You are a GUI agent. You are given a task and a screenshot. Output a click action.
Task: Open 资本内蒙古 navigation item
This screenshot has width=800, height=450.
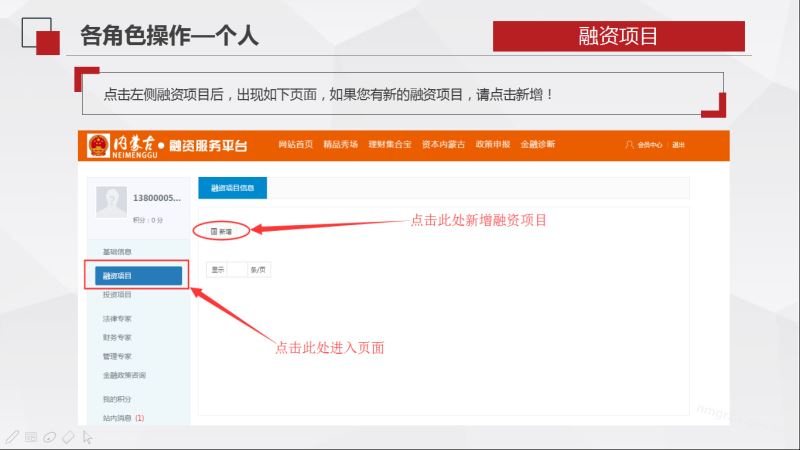444,145
